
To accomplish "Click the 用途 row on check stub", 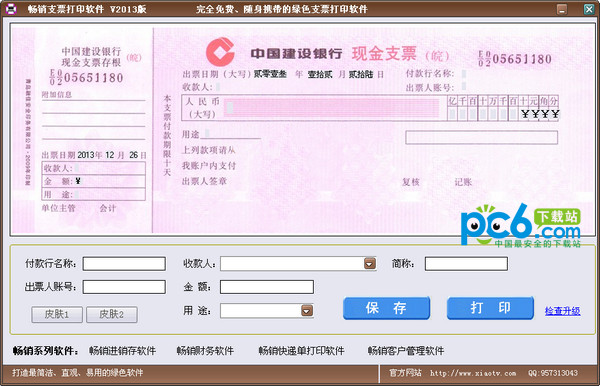I will (93, 194).
